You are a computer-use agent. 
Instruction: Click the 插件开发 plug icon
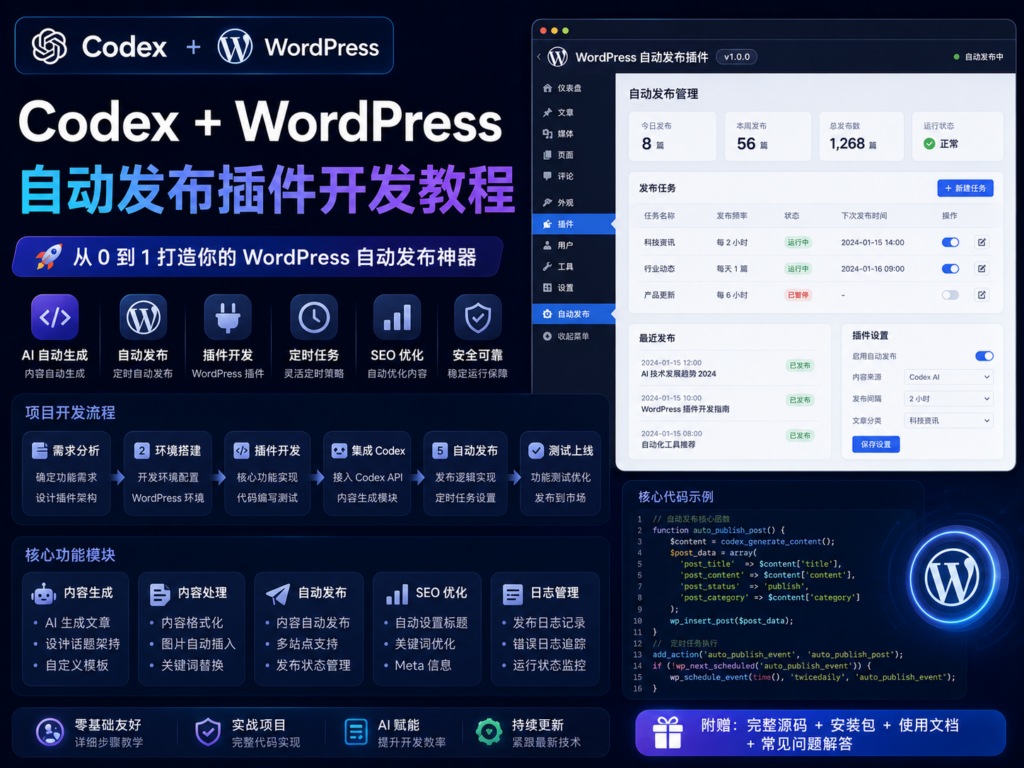click(x=227, y=317)
